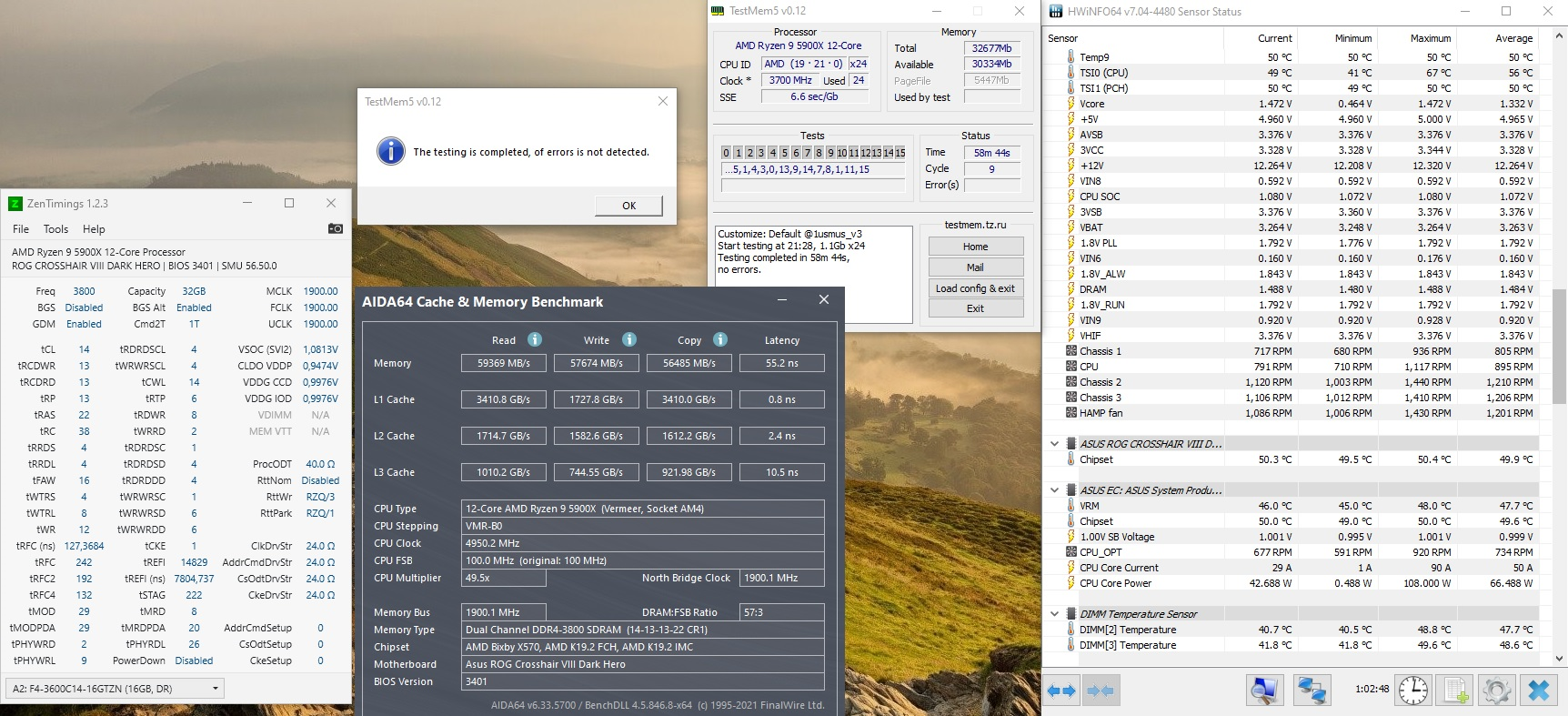Click the CPU Clock 4950.2 MHz field
The image size is (1568, 716).
click(643, 543)
